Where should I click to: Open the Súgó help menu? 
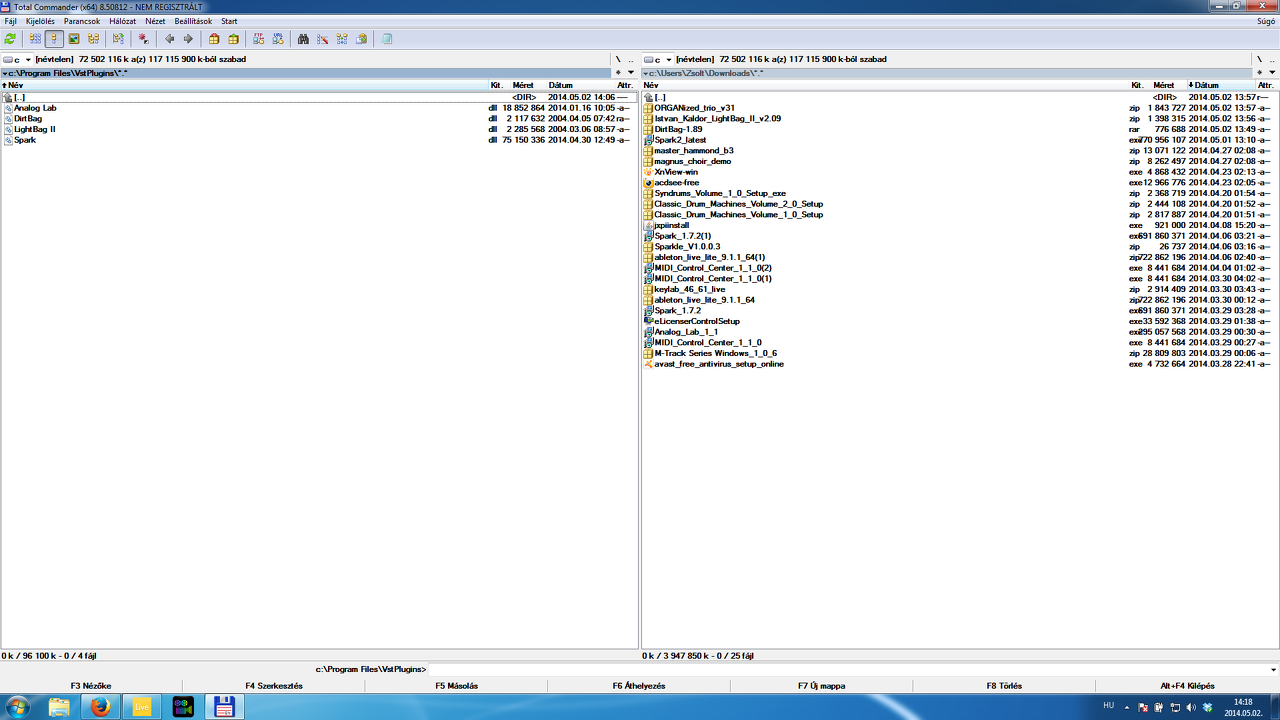tap(1265, 21)
